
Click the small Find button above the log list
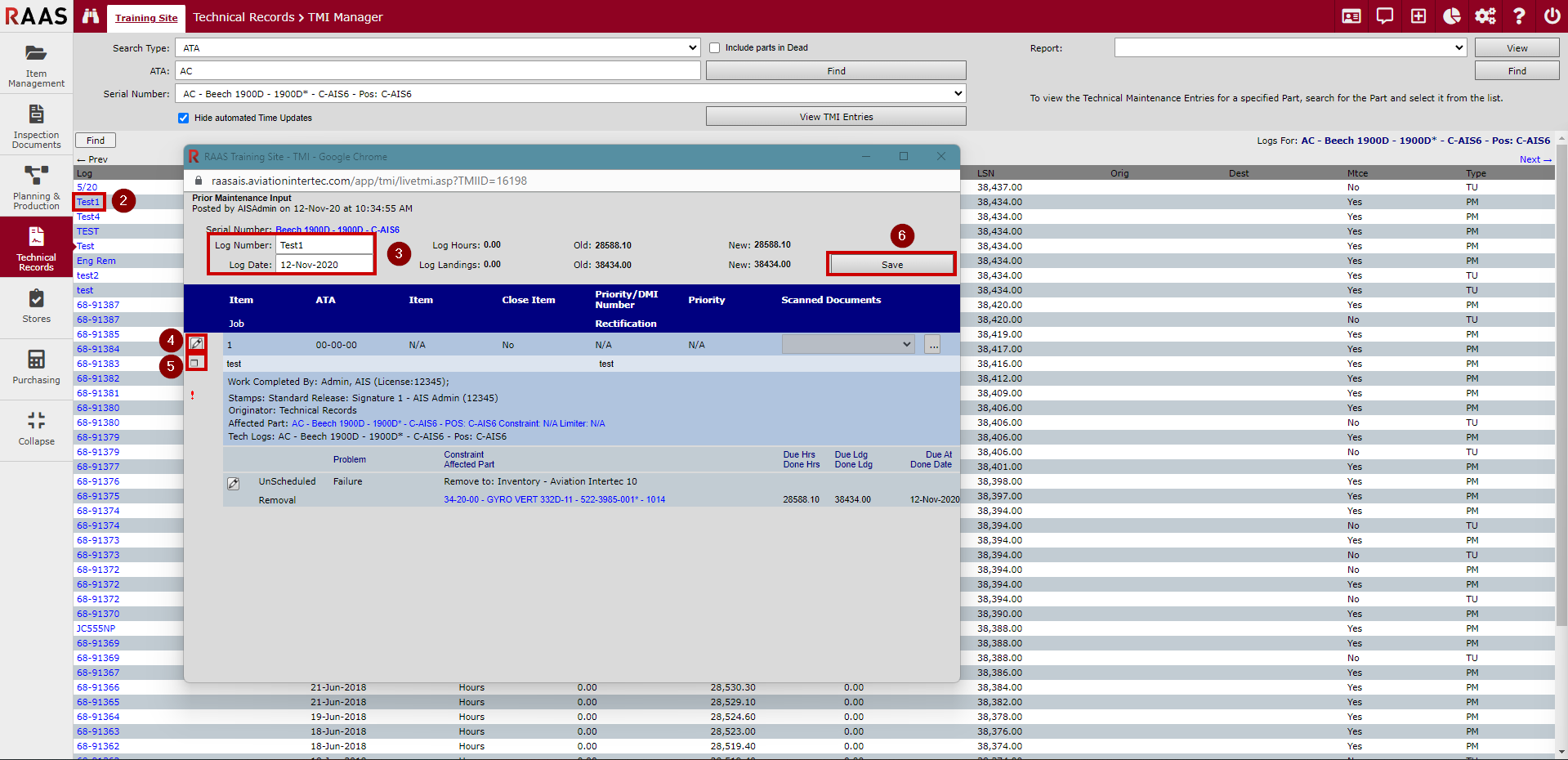pos(96,141)
